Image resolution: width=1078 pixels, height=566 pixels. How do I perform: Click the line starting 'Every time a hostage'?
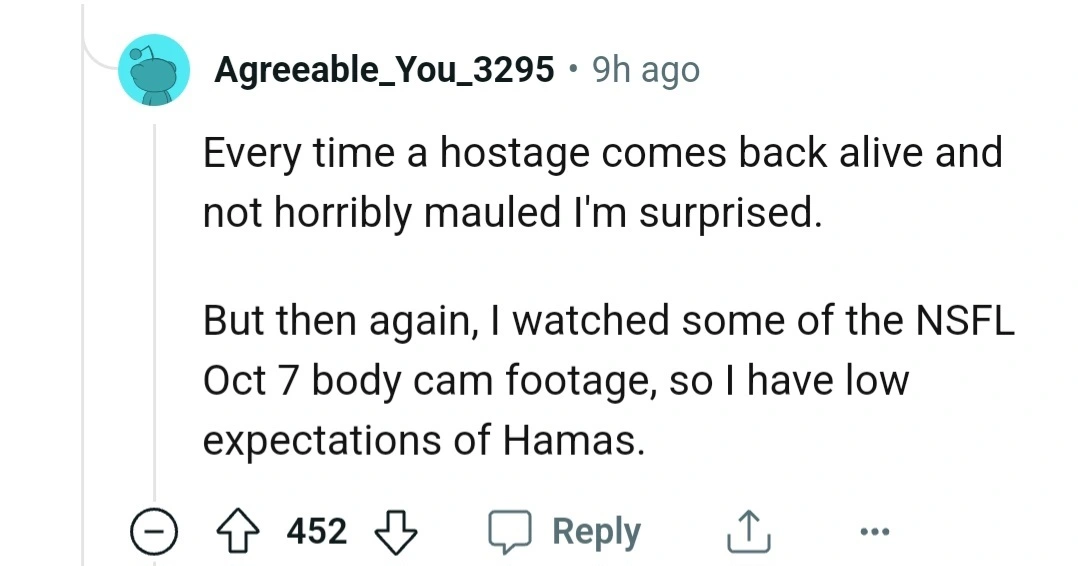point(602,153)
